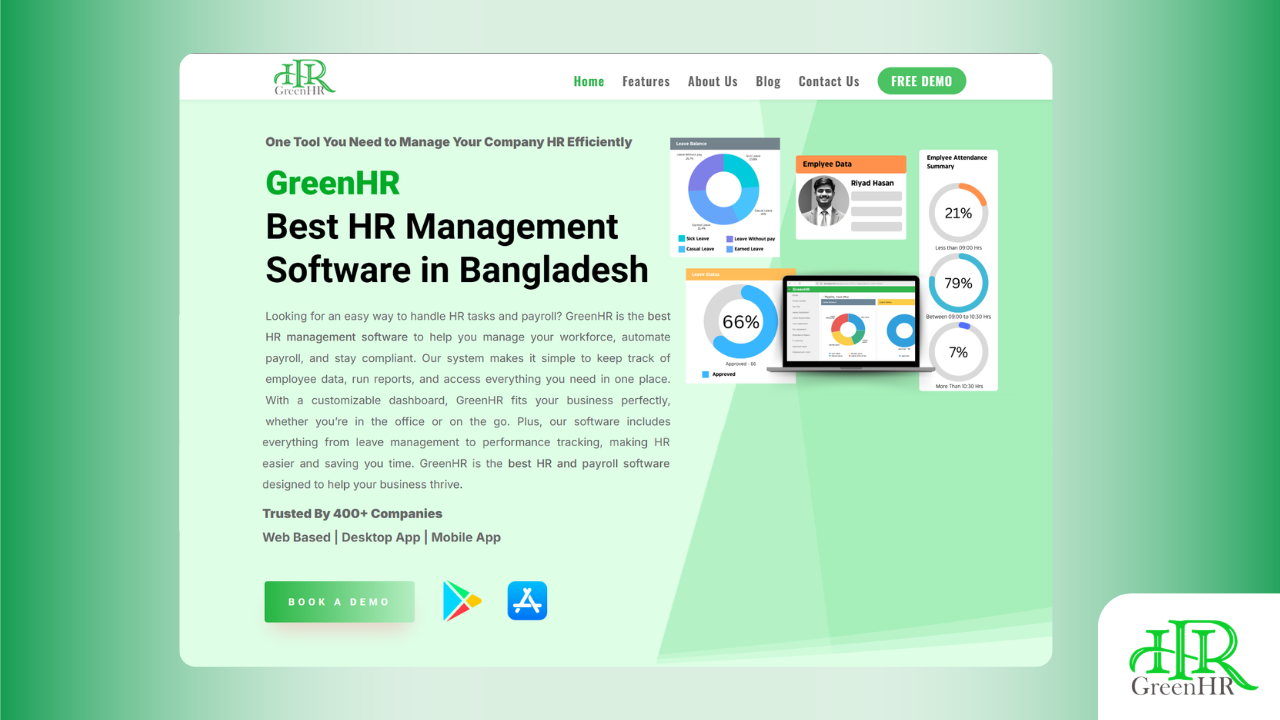Open the Features menu item
Image resolution: width=1280 pixels, height=720 pixels.
(646, 81)
